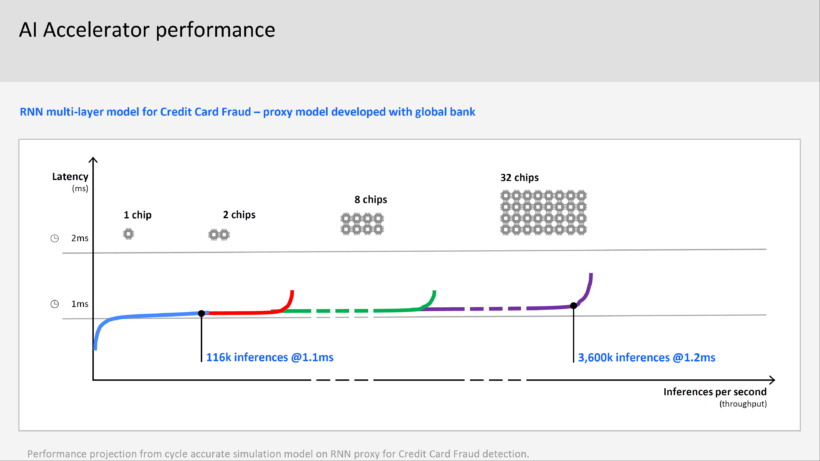Click the '2ms' tick label
This screenshot has width=820, height=461.
[79, 238]
